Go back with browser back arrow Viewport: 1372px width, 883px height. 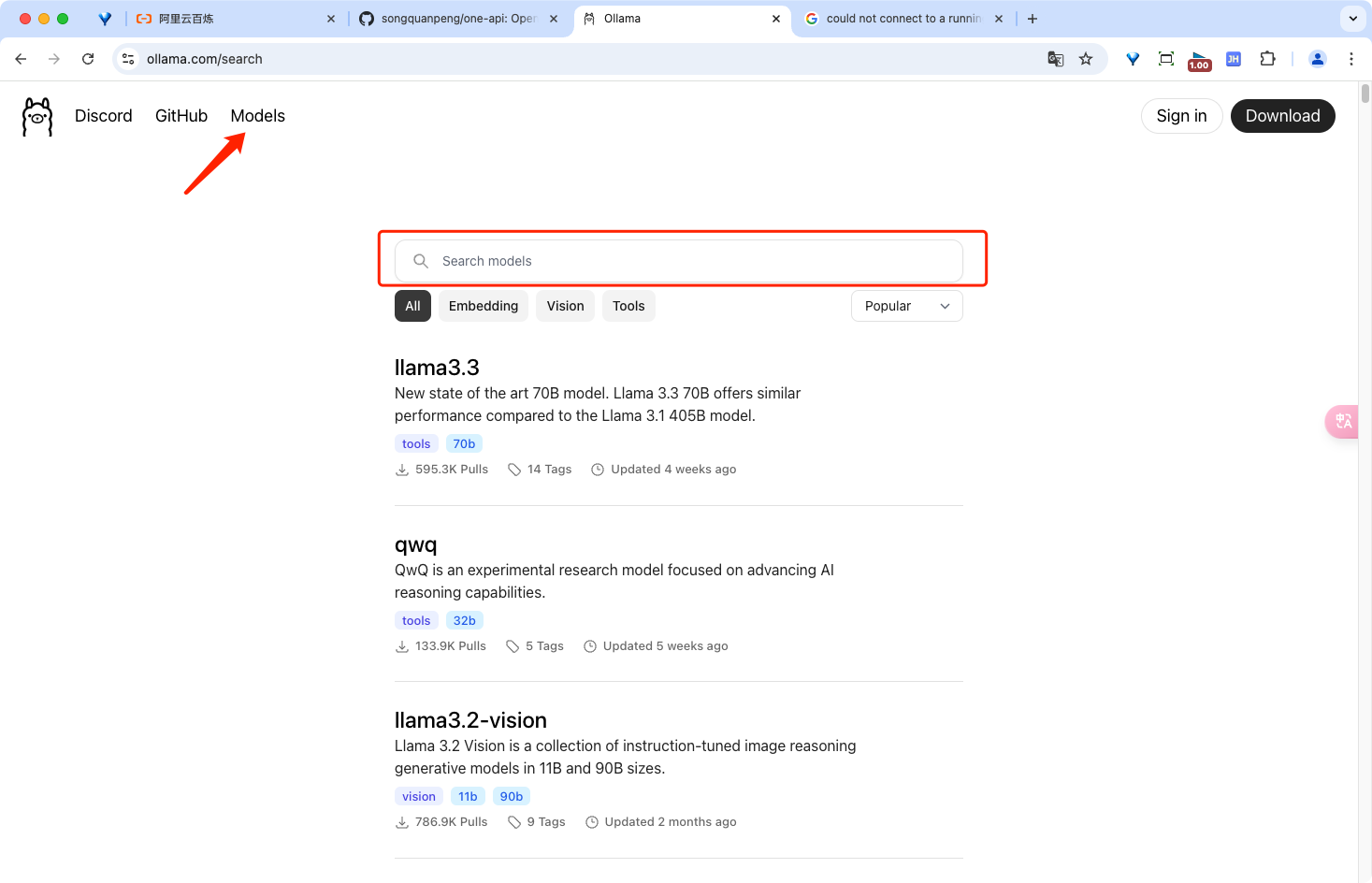click(21, 59)
